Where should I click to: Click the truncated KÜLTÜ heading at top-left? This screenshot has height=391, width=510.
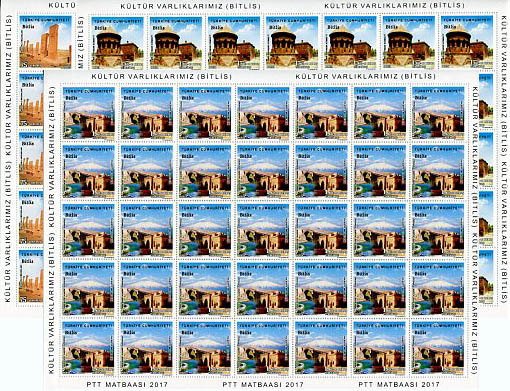point(62,5)
